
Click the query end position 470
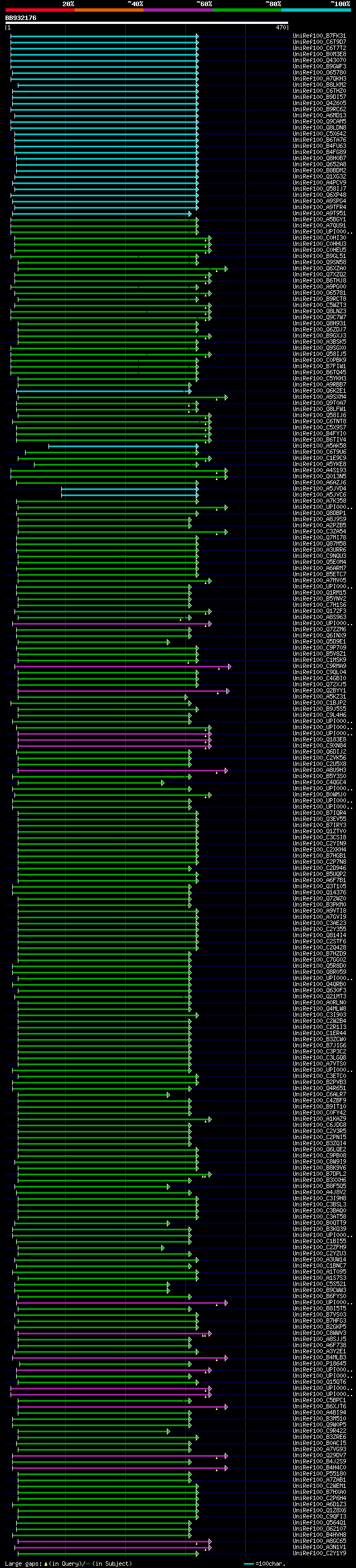280,27
